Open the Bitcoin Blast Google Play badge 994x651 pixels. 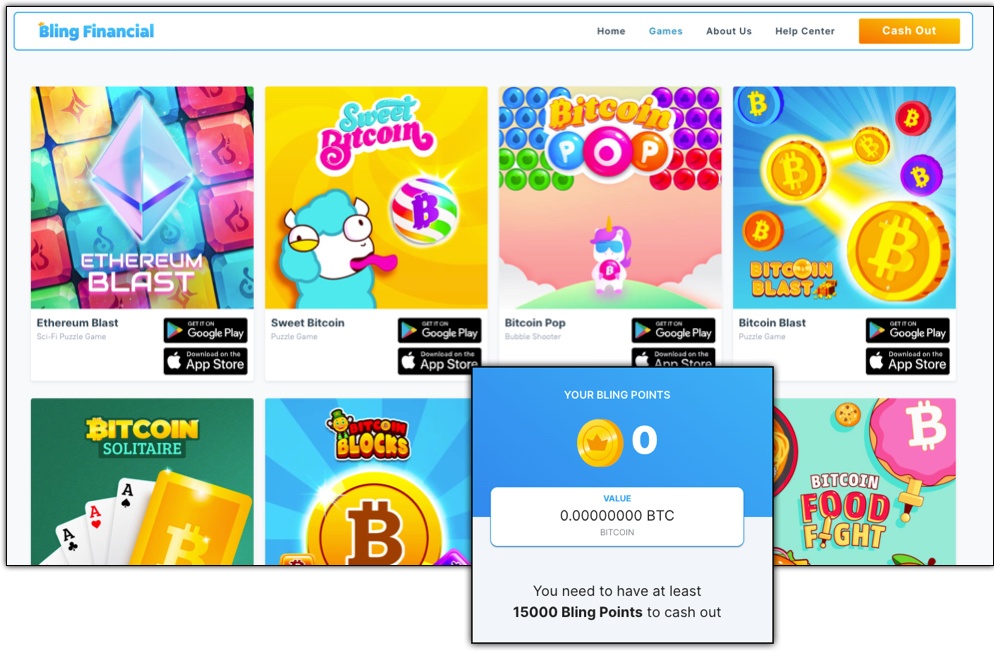click(x=908, y=330)
